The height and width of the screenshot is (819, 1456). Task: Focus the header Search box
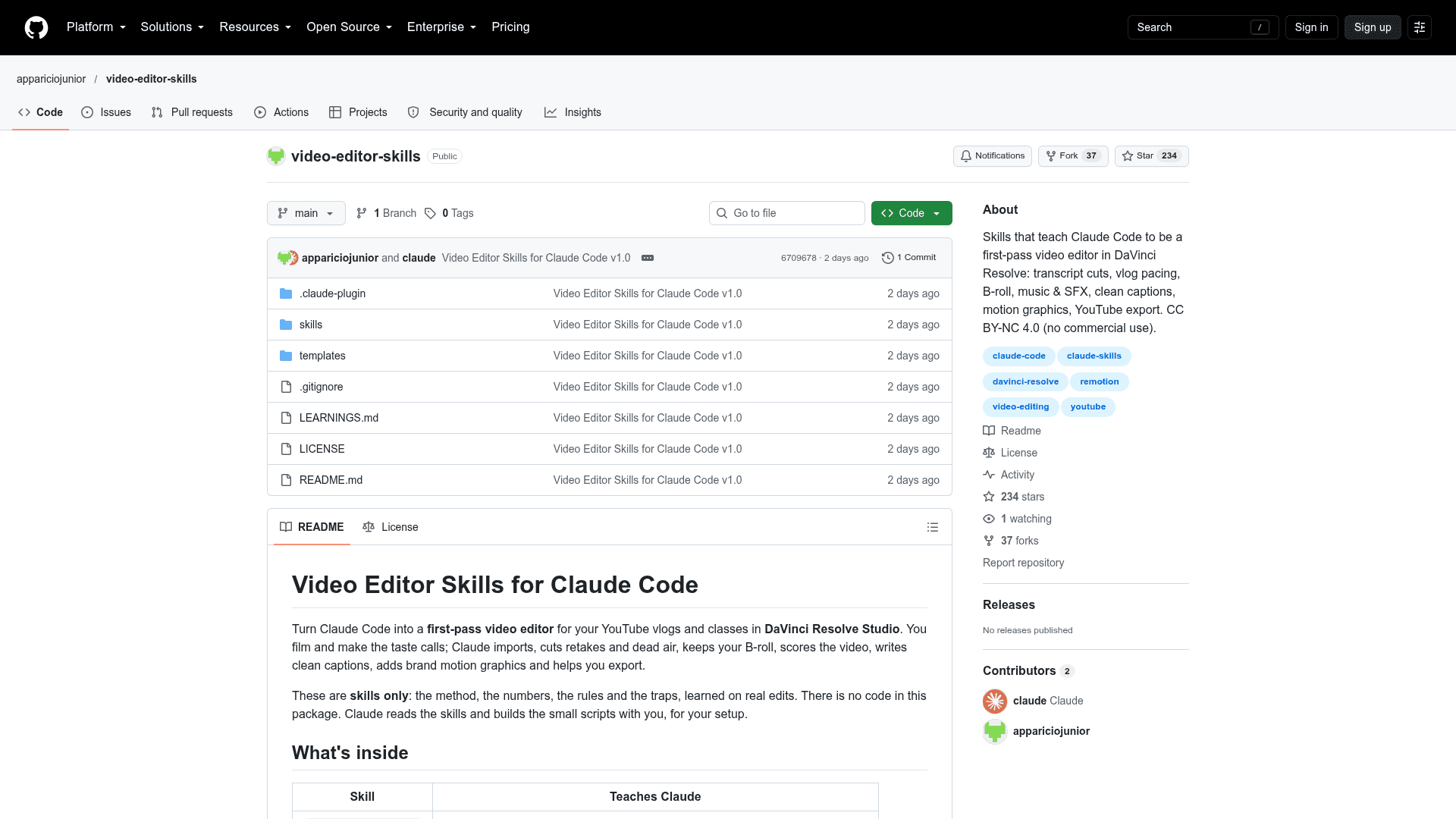(1203, 27)
